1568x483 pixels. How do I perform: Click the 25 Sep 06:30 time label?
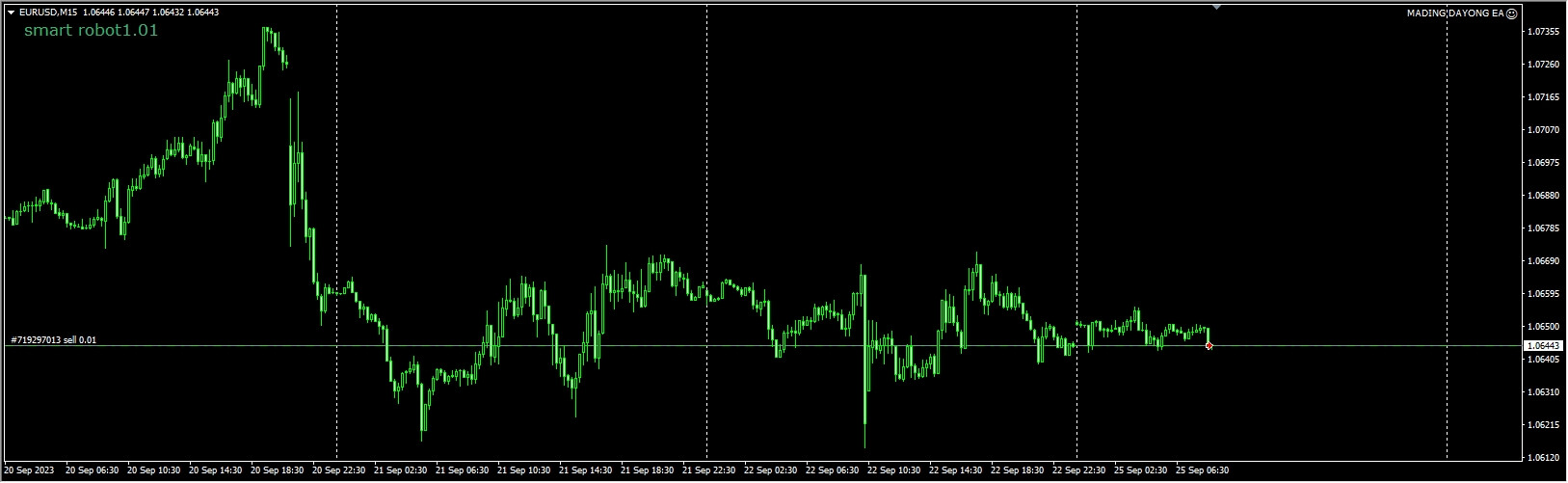[x=1203, y=470]
